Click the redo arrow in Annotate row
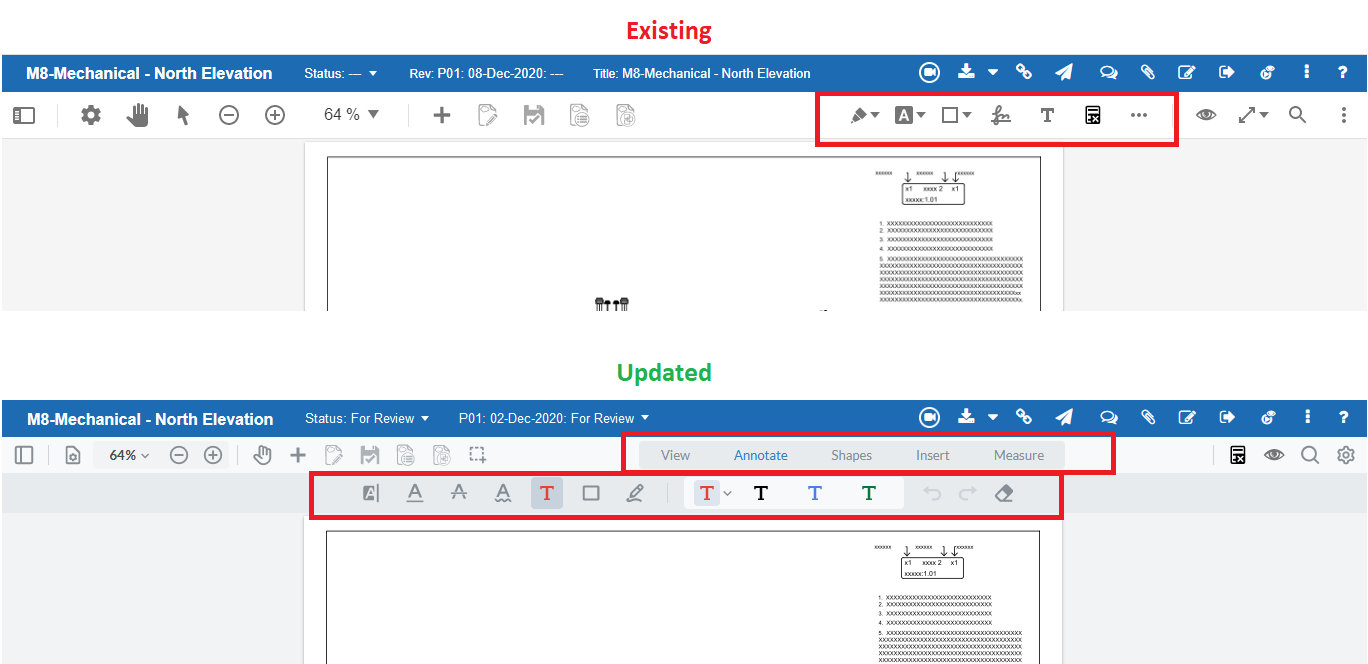The image size is (1368, 664). [x=967, y=493]
